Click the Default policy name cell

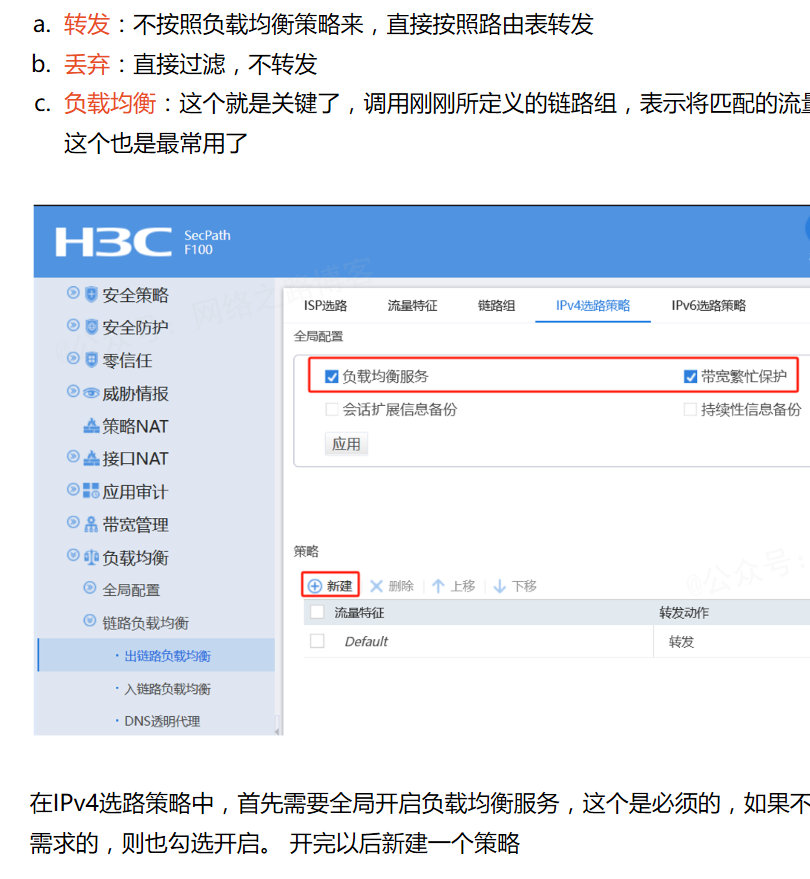click(x=366, y=641)
